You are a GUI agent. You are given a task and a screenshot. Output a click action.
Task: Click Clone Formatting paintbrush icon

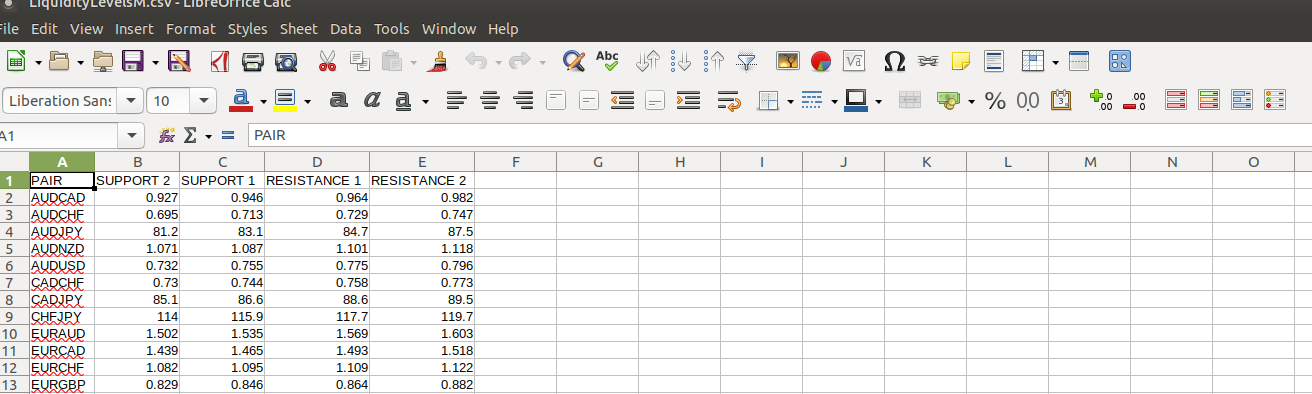[x=436, y=62]
